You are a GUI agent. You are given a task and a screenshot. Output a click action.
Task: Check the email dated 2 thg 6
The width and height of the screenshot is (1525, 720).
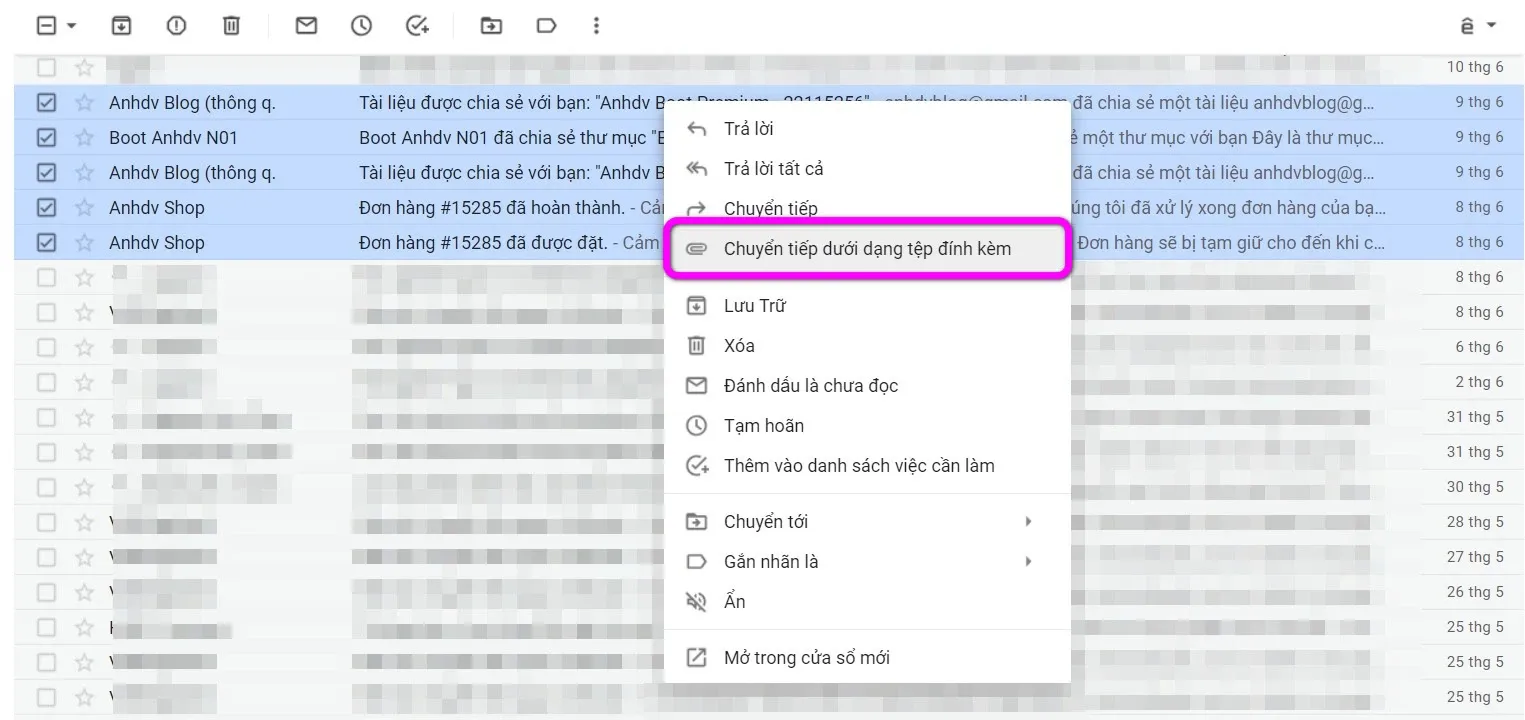(46, 382)
